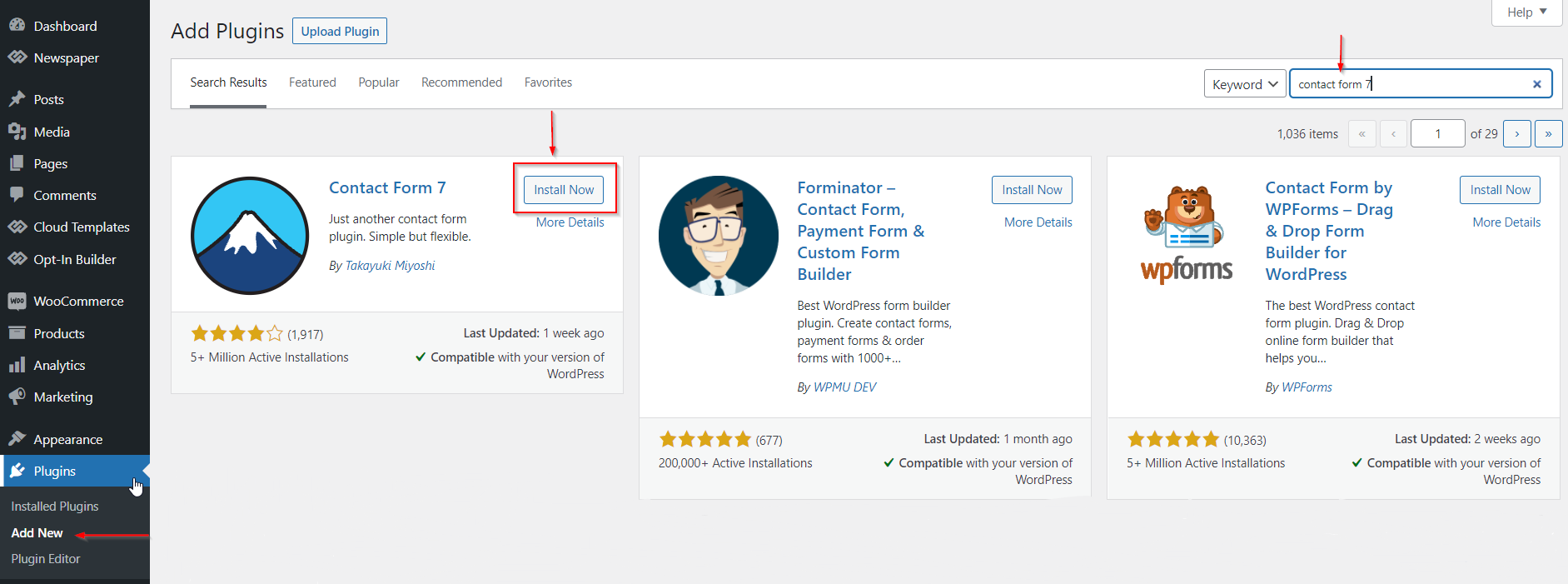Viewport: 1568px width, 584px height.
Task: Click the Marketing megaphone icon
Action: click(17, 397)
